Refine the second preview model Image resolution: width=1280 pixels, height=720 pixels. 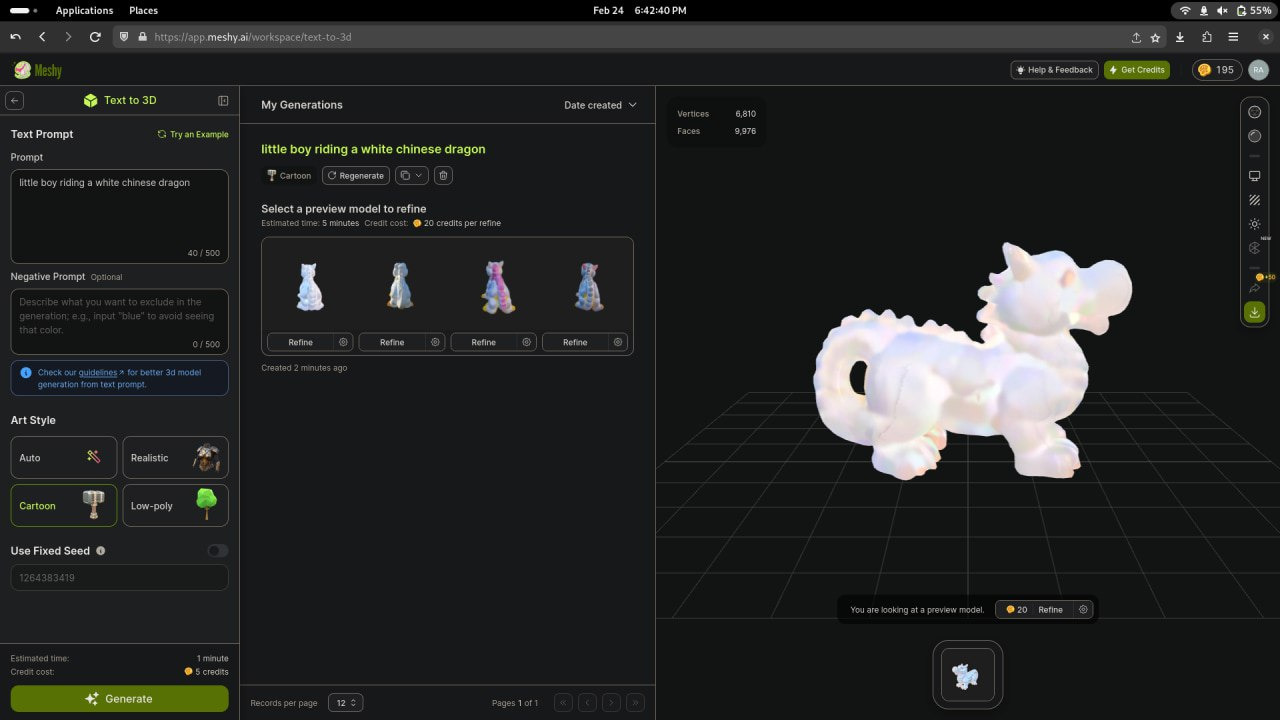392,342
